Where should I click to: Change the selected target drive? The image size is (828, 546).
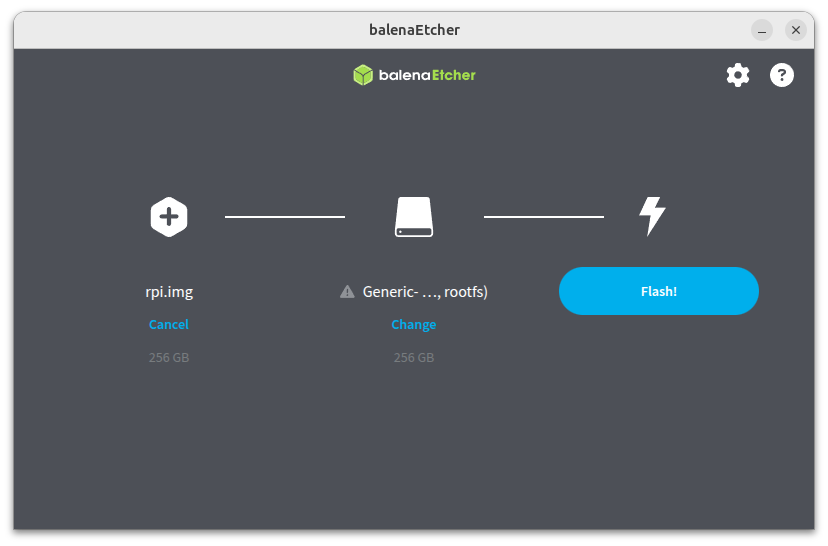click(x=414, y=324)
